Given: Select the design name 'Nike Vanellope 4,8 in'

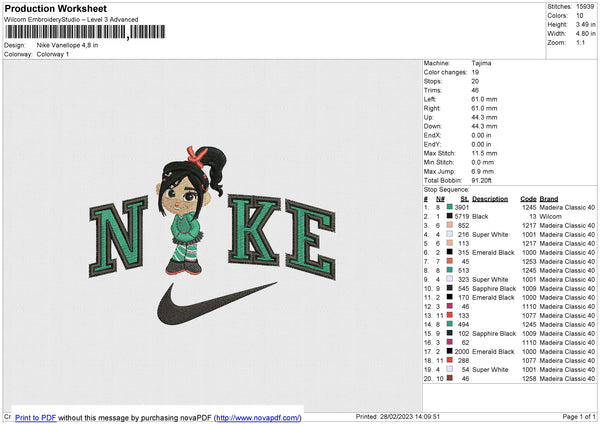Looking at the screenshot, I should pos(67,45).
